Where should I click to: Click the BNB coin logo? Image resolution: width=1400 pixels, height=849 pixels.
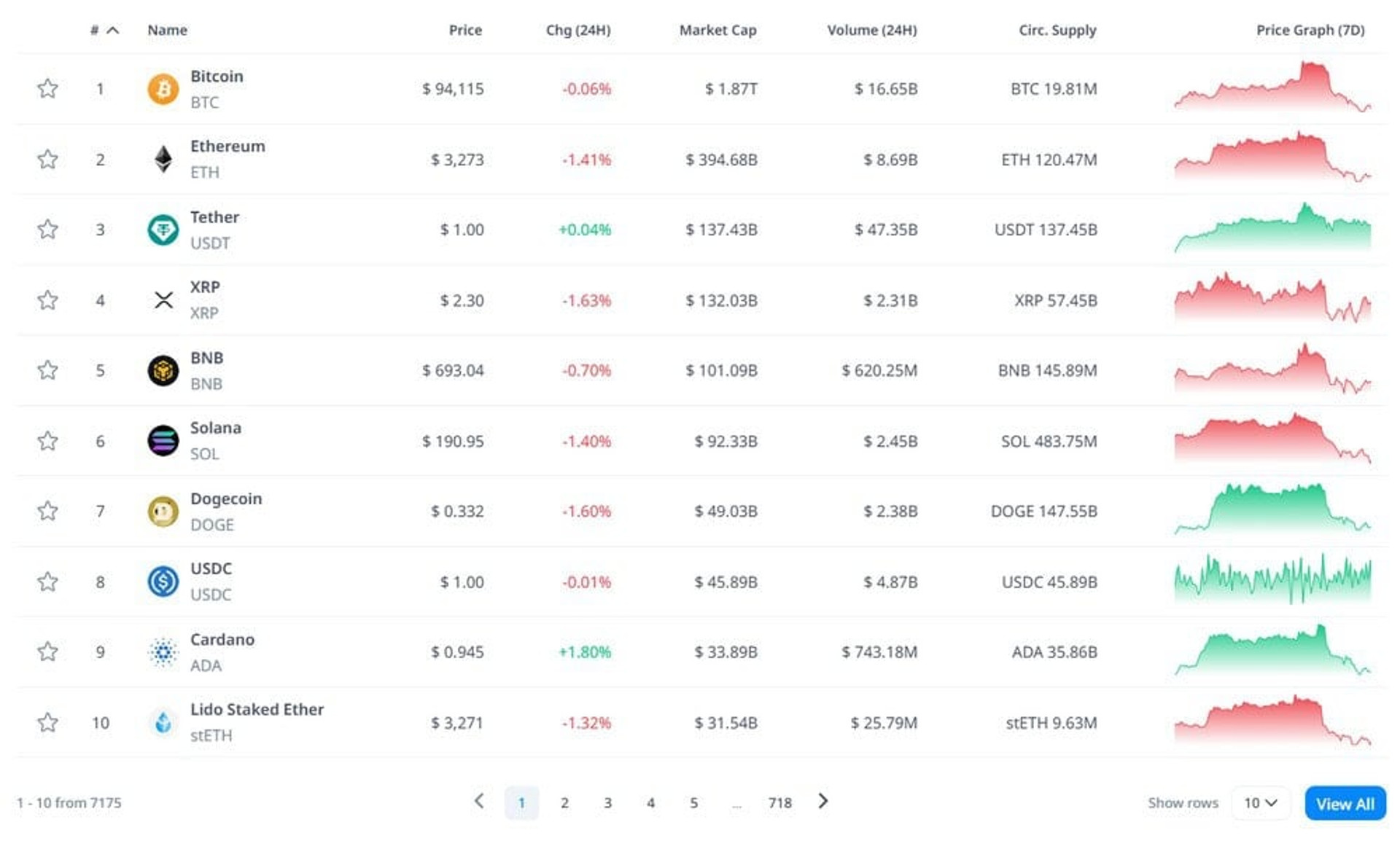point(163,370)
